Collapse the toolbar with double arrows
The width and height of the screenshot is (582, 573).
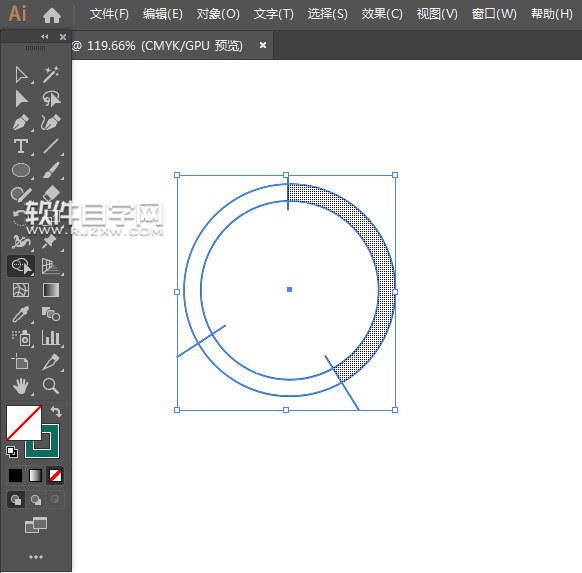(x=45, y=36)
